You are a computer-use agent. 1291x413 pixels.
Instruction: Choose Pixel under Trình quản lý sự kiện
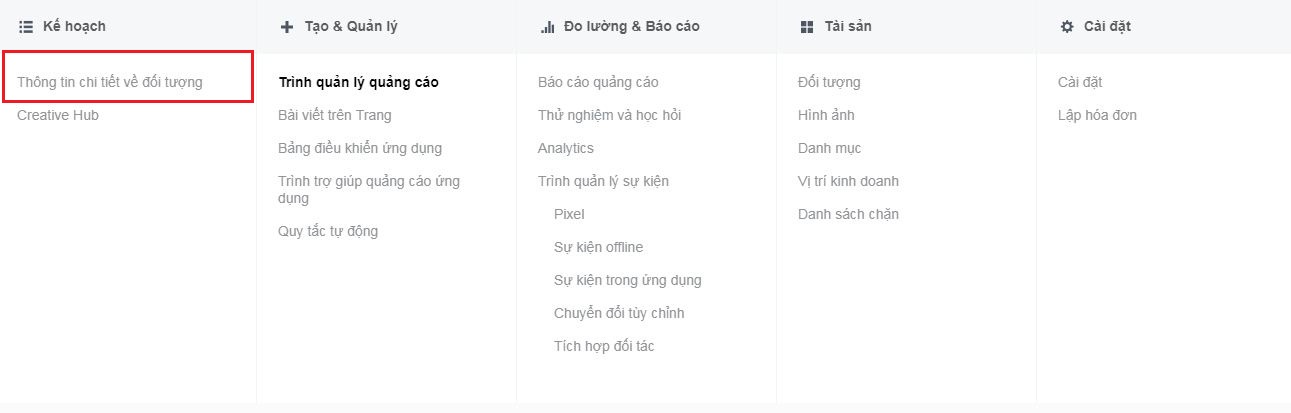[569, 214]
